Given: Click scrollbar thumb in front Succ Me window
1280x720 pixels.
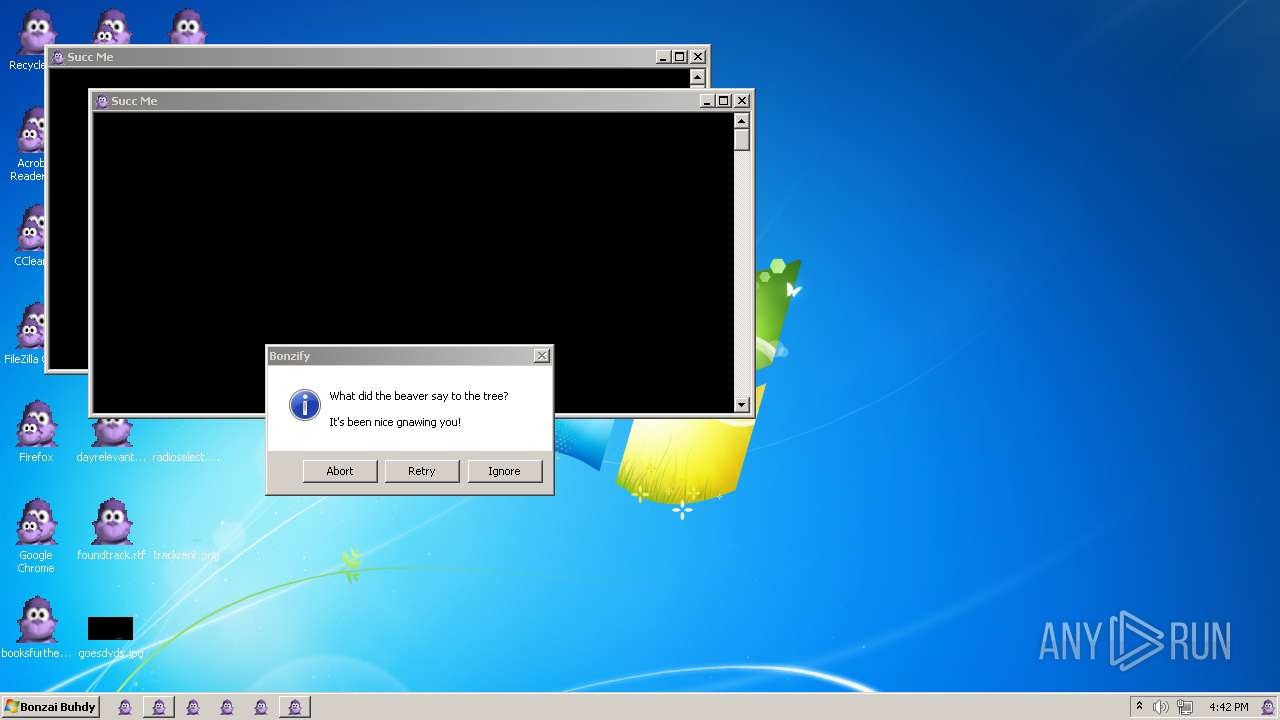Looking at the screenshot, I should point(741,139).
